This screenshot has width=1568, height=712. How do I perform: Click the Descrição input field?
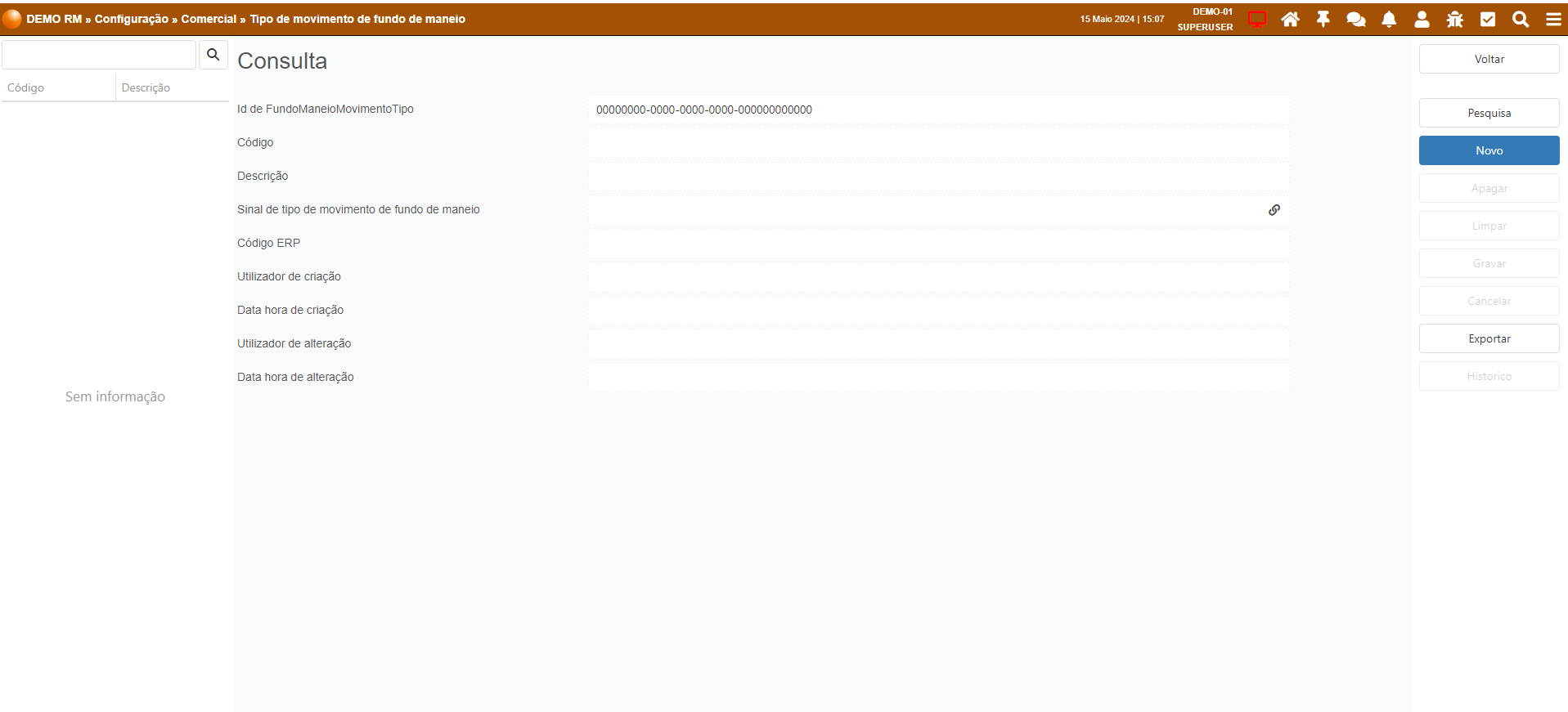click(938, 177)
